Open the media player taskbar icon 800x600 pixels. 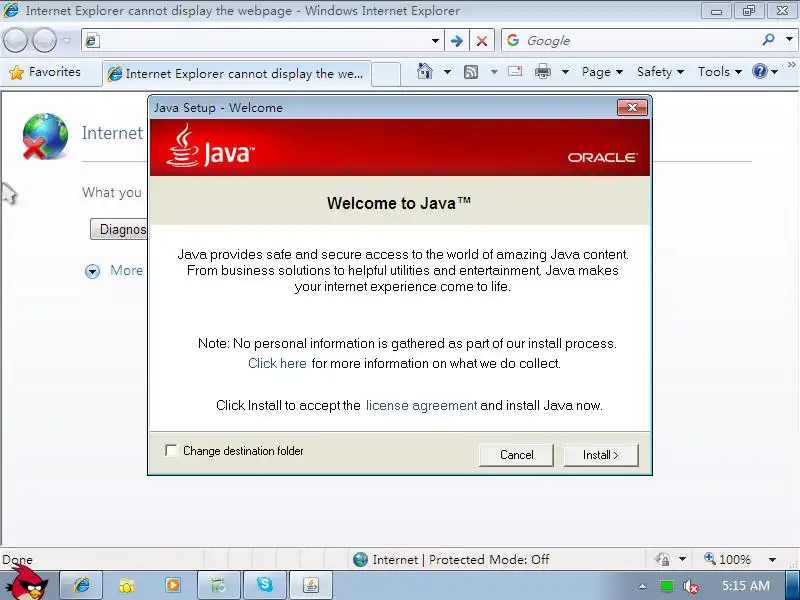click(x=172, y=585)
